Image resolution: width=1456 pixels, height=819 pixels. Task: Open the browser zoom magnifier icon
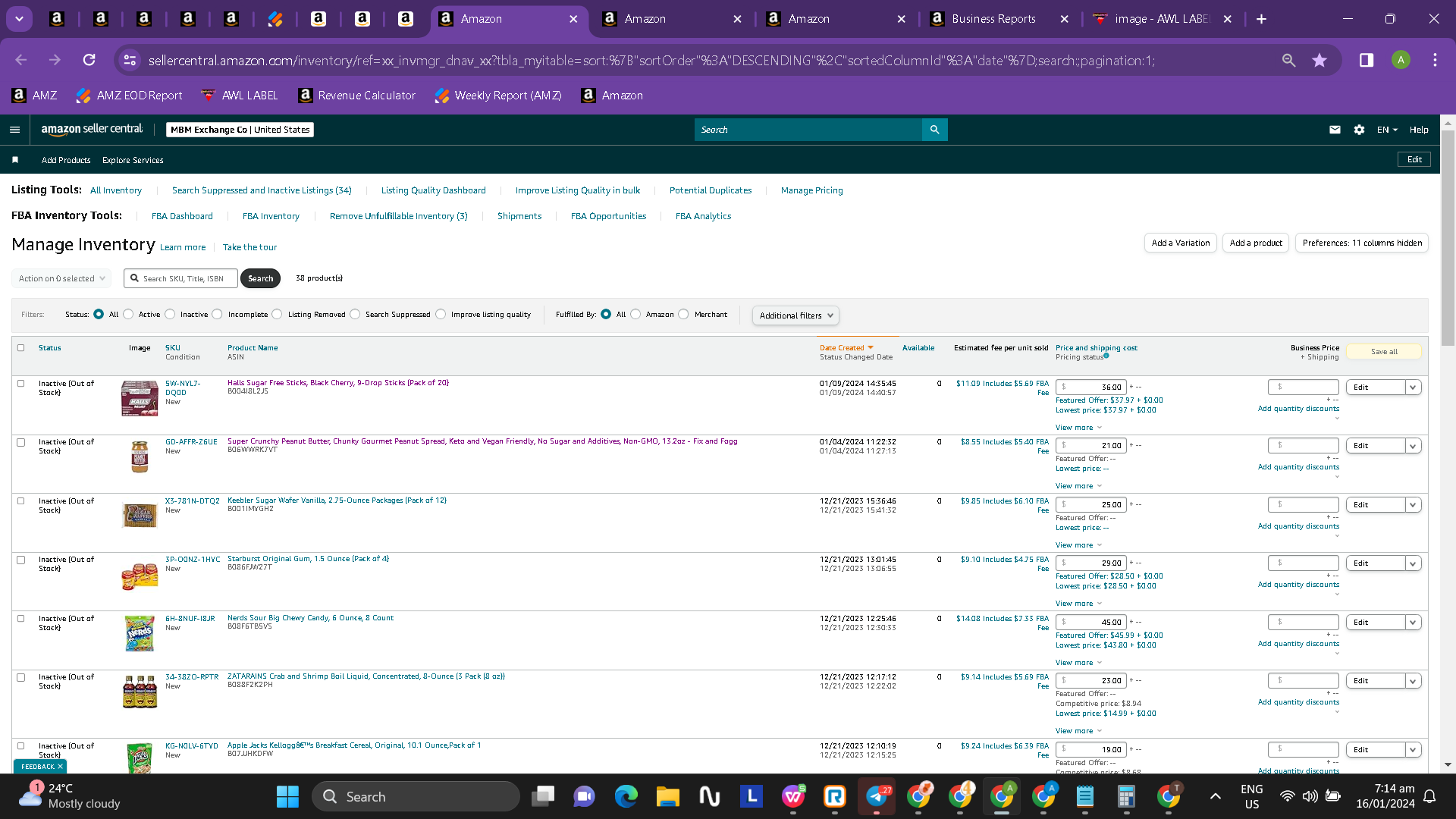[x=1288, y=60]
